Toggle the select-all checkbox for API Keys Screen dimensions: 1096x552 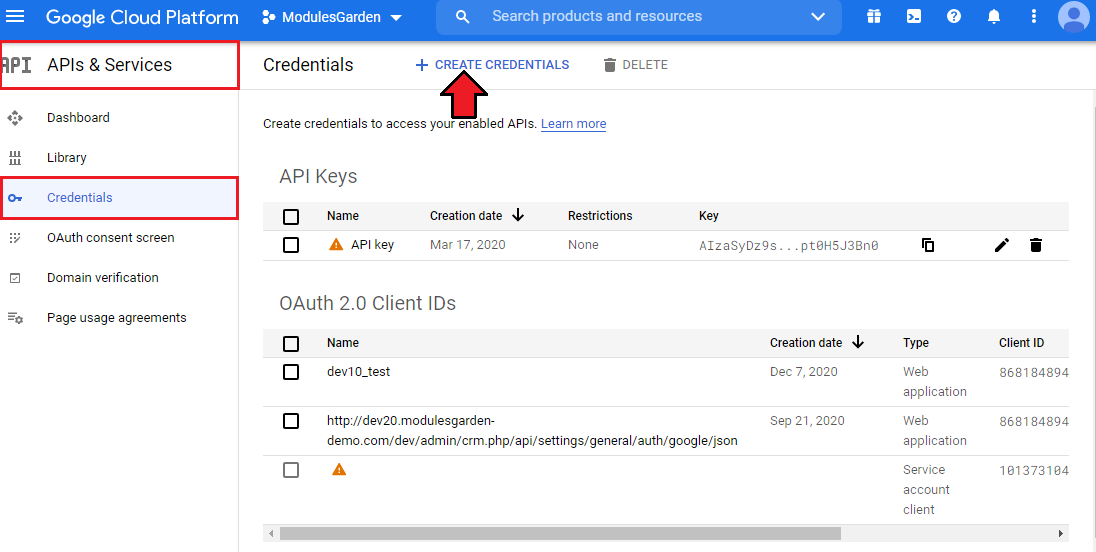pos(291,217)
